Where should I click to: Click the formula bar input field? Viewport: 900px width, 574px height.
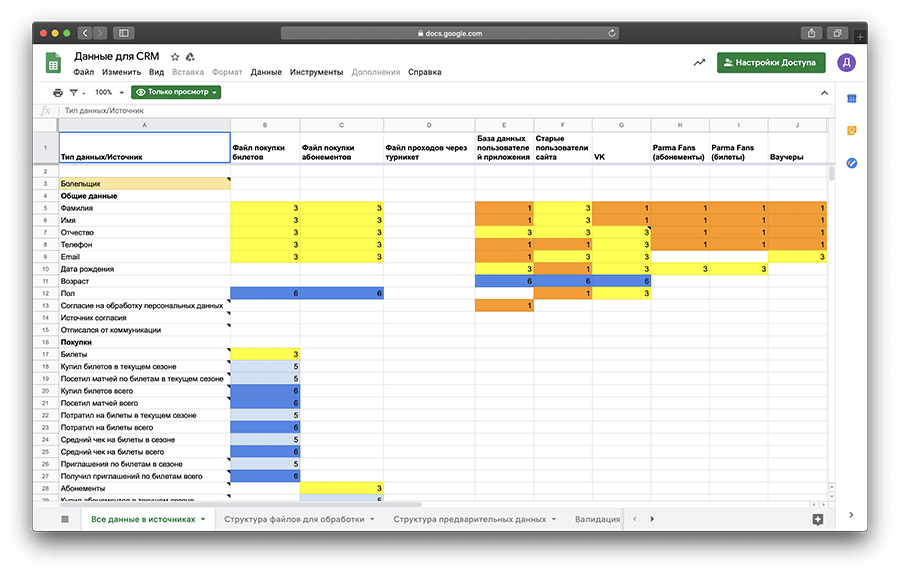[400, 111]
